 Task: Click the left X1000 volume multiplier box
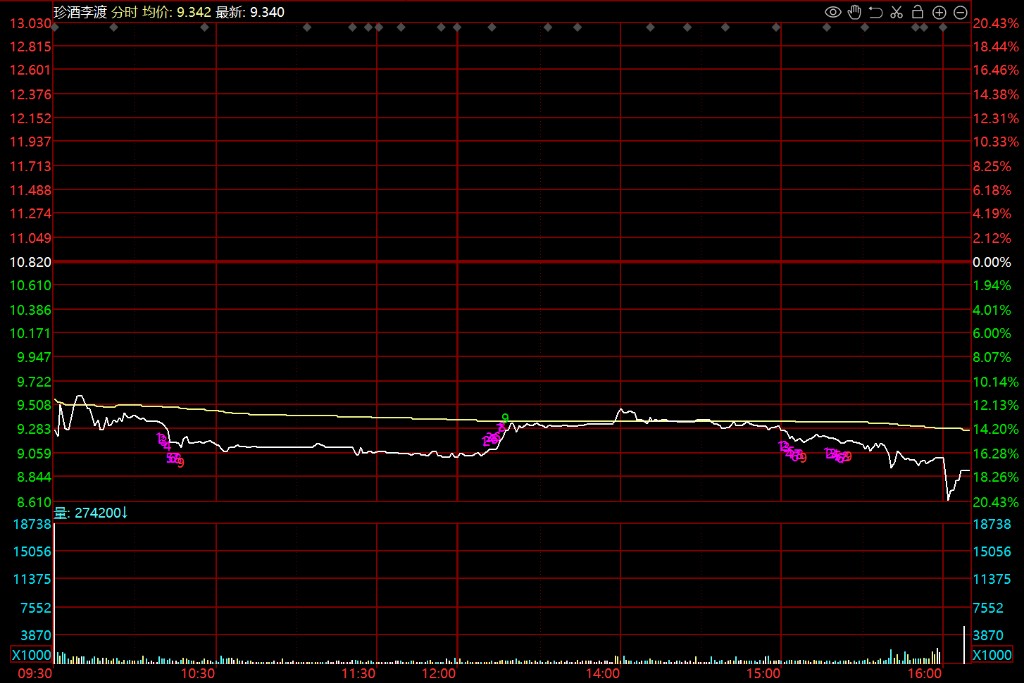pos(30,655)
